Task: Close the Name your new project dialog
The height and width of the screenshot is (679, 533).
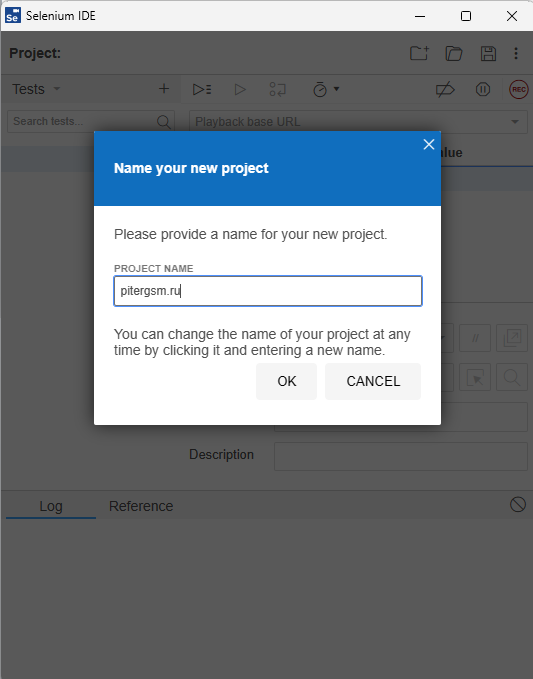Action: pyautogui.click(x=429, y=144)
